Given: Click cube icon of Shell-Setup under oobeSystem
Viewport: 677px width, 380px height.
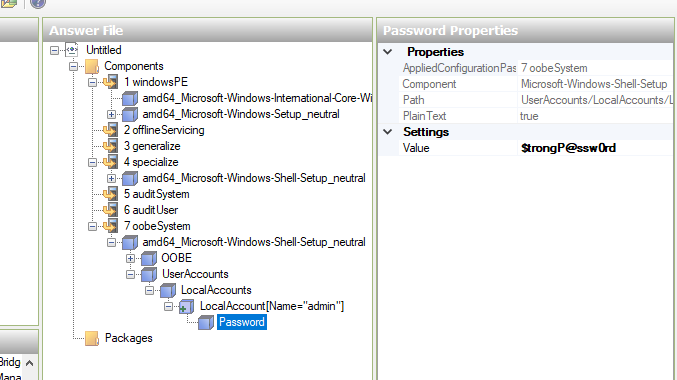Looking at the screenshot, I should (130, 242).
